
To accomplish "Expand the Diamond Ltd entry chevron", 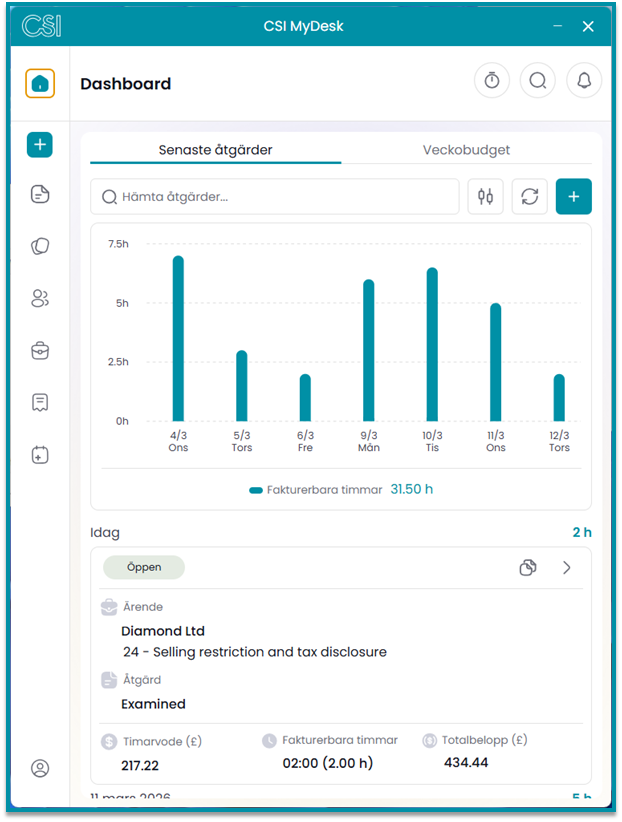I will coord(567,568).
